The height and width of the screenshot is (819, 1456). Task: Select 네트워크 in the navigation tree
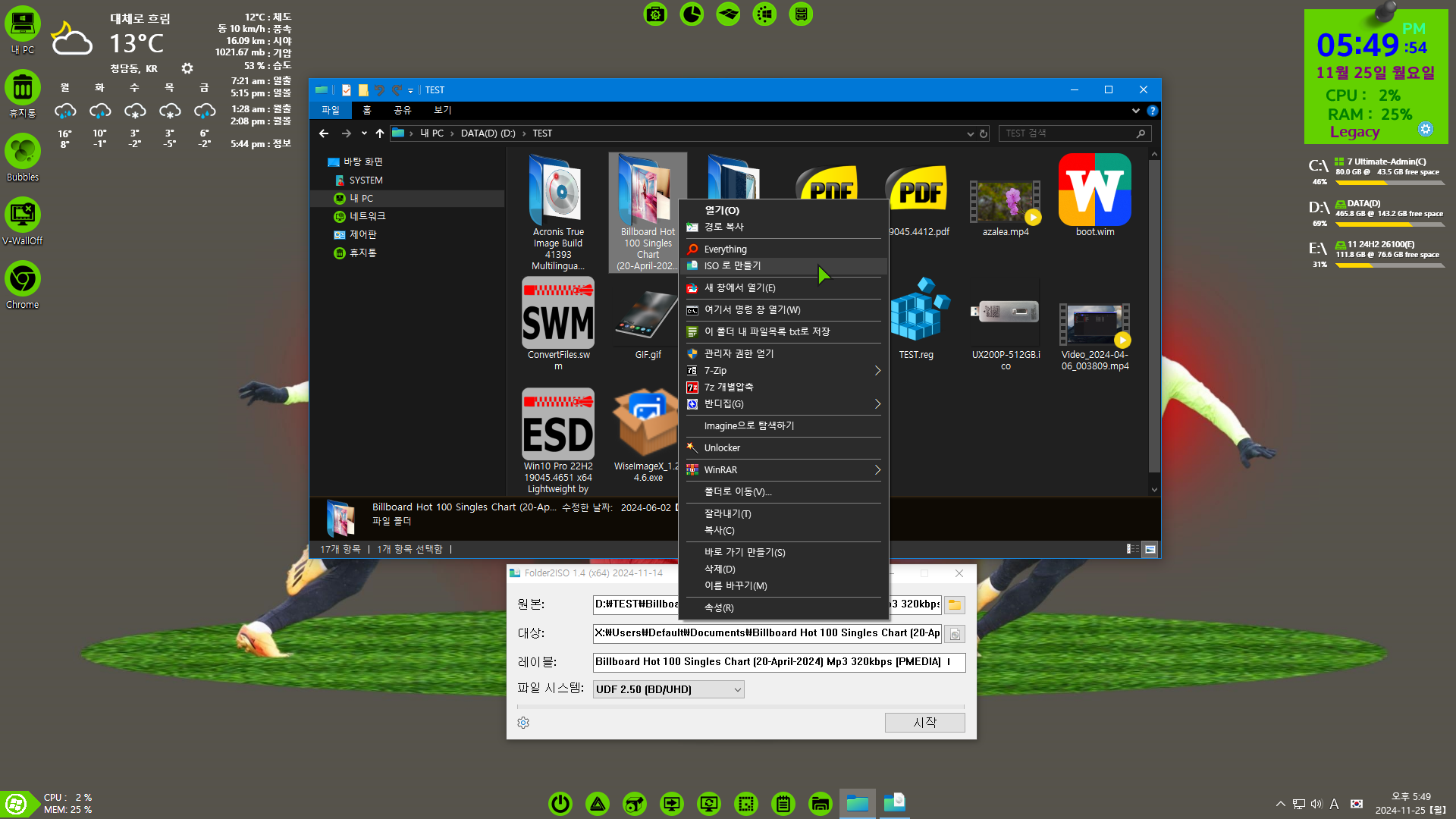[x=367, y=216]
